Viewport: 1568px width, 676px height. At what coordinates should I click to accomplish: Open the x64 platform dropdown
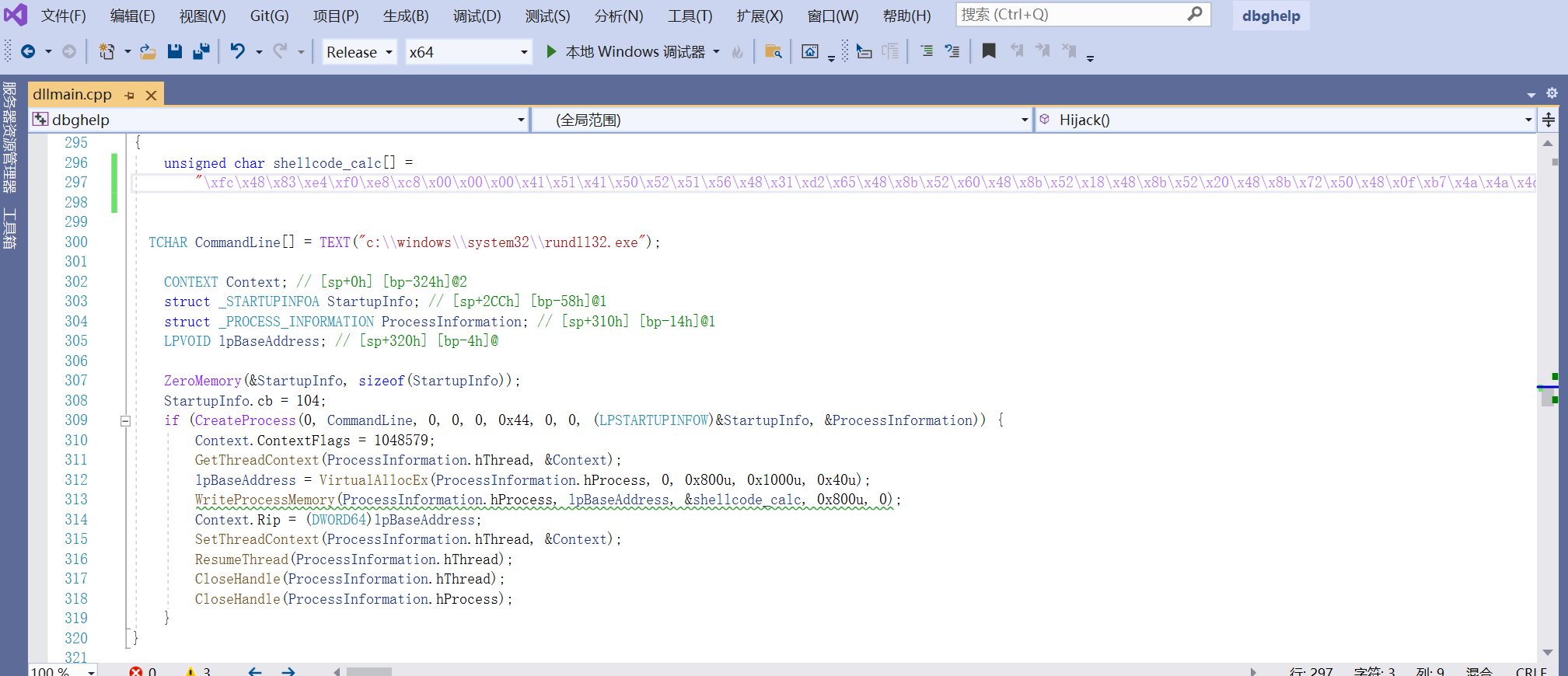[469, 52]
